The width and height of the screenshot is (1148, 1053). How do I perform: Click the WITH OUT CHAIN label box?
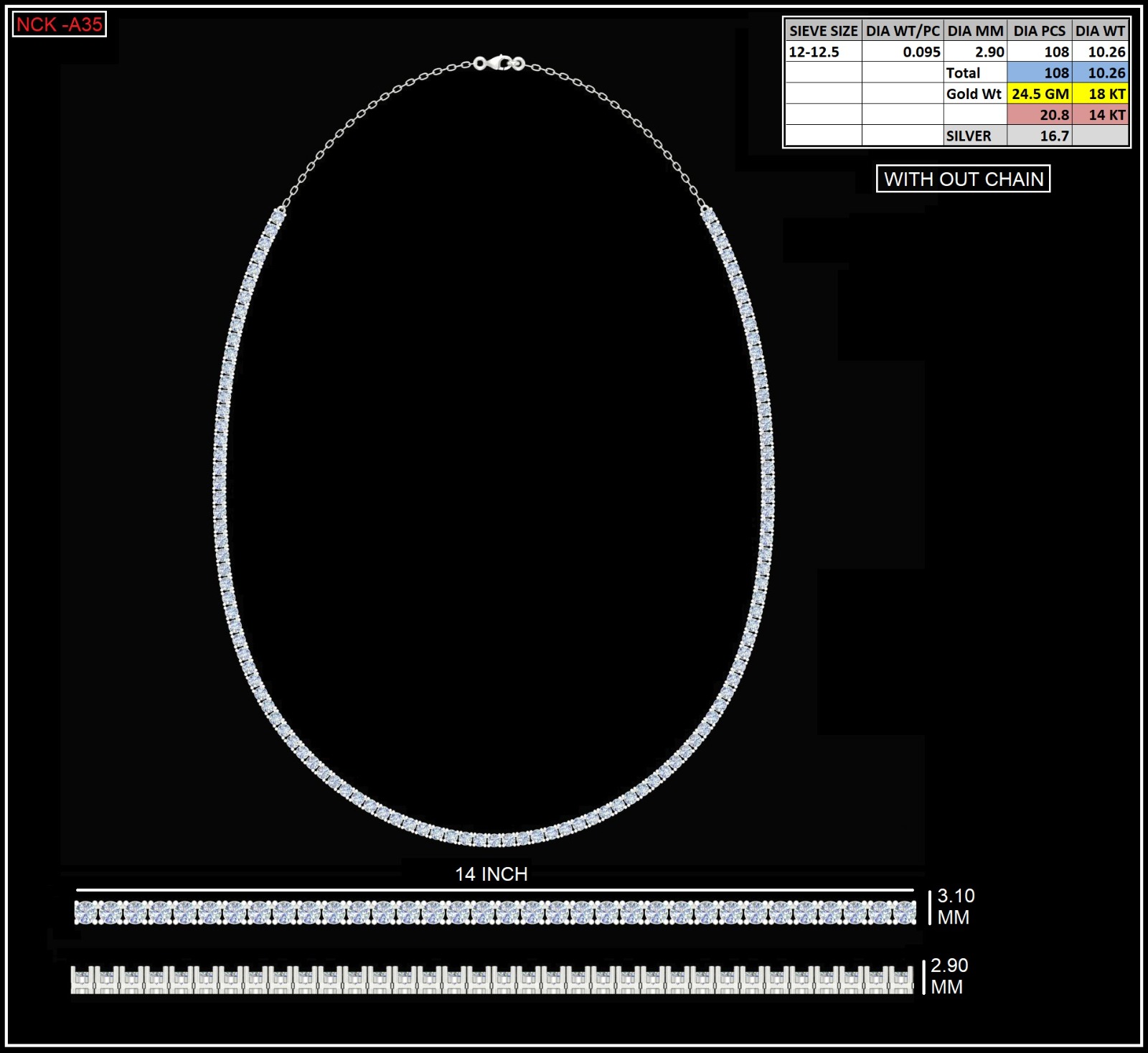click(963, 179)
